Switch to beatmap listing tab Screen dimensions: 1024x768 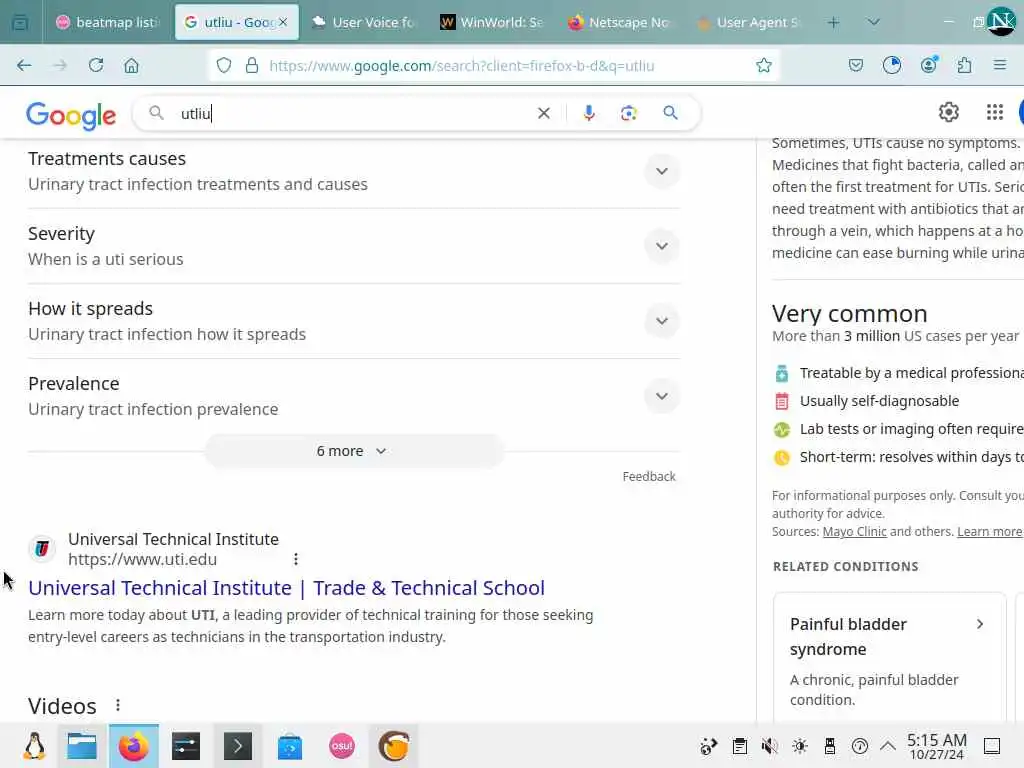tap(108, 22)
